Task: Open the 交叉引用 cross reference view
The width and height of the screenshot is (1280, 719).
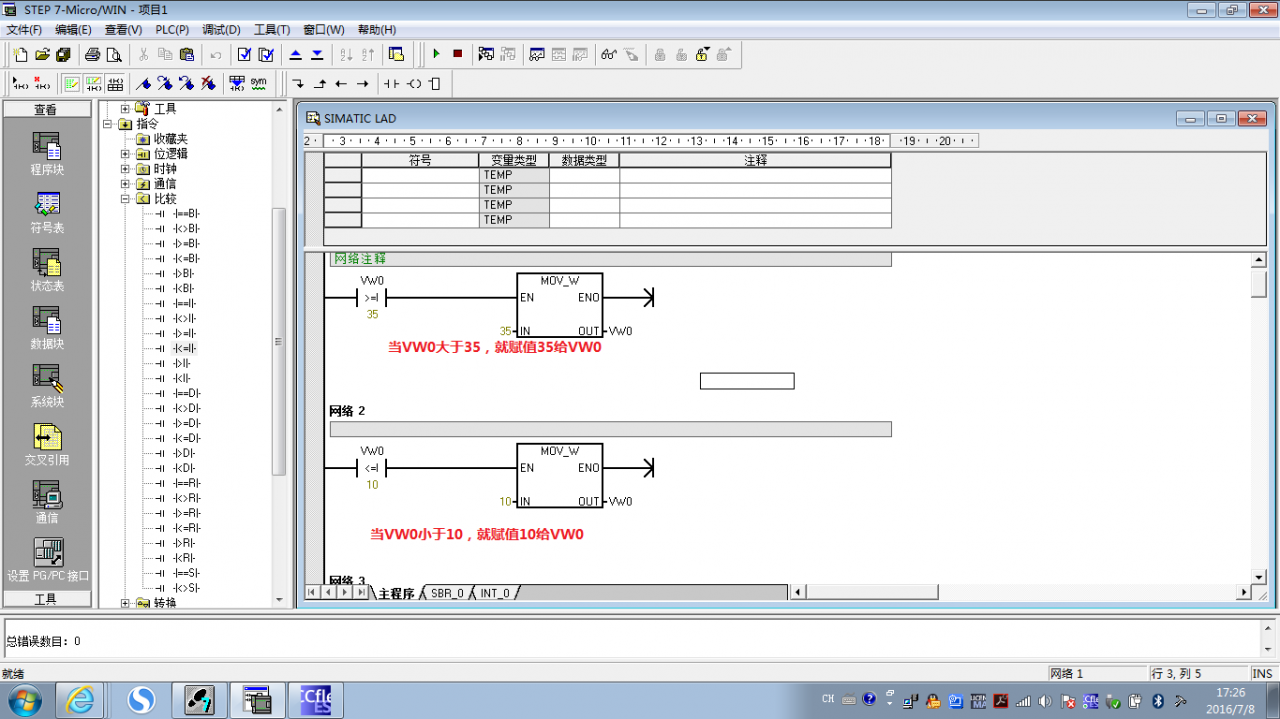Action: point(47,444)
